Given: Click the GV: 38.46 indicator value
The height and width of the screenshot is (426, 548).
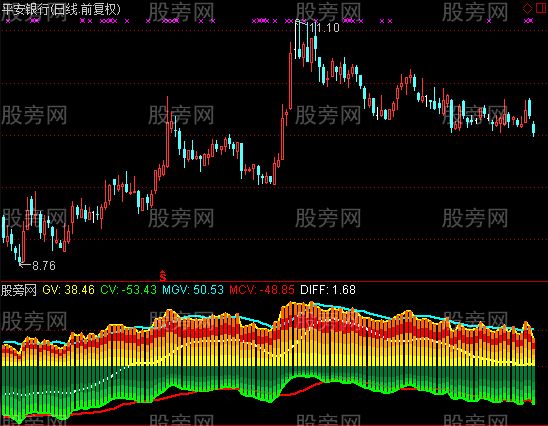Looking at the screenshot, I should click(68, 290).
